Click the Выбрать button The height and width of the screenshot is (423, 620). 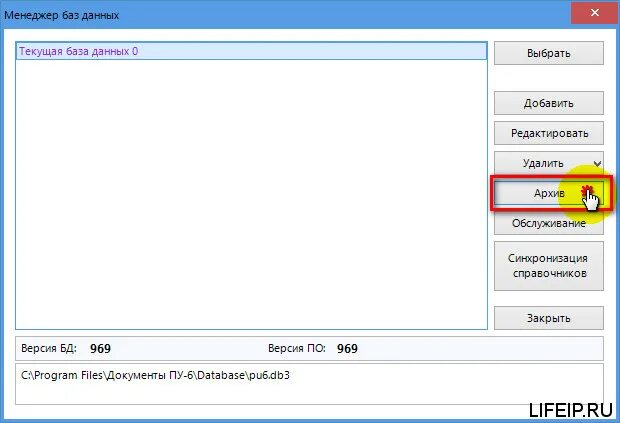pyautogui.click(x=548, y=53)
